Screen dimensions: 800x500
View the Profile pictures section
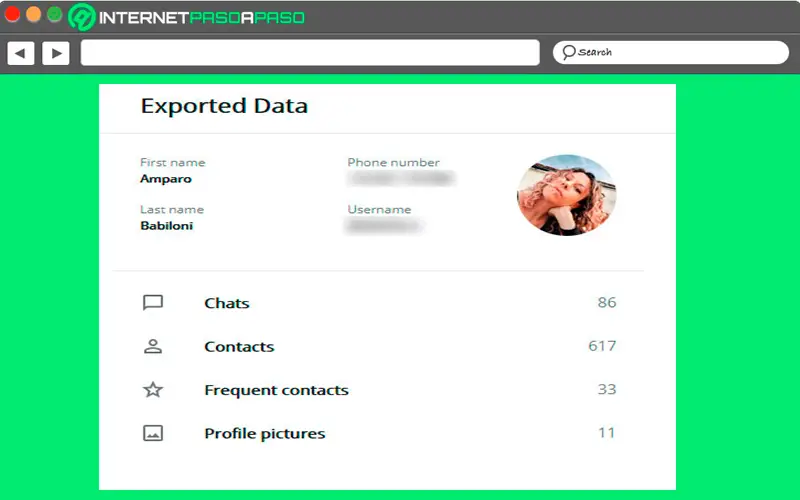coord(264,433)
